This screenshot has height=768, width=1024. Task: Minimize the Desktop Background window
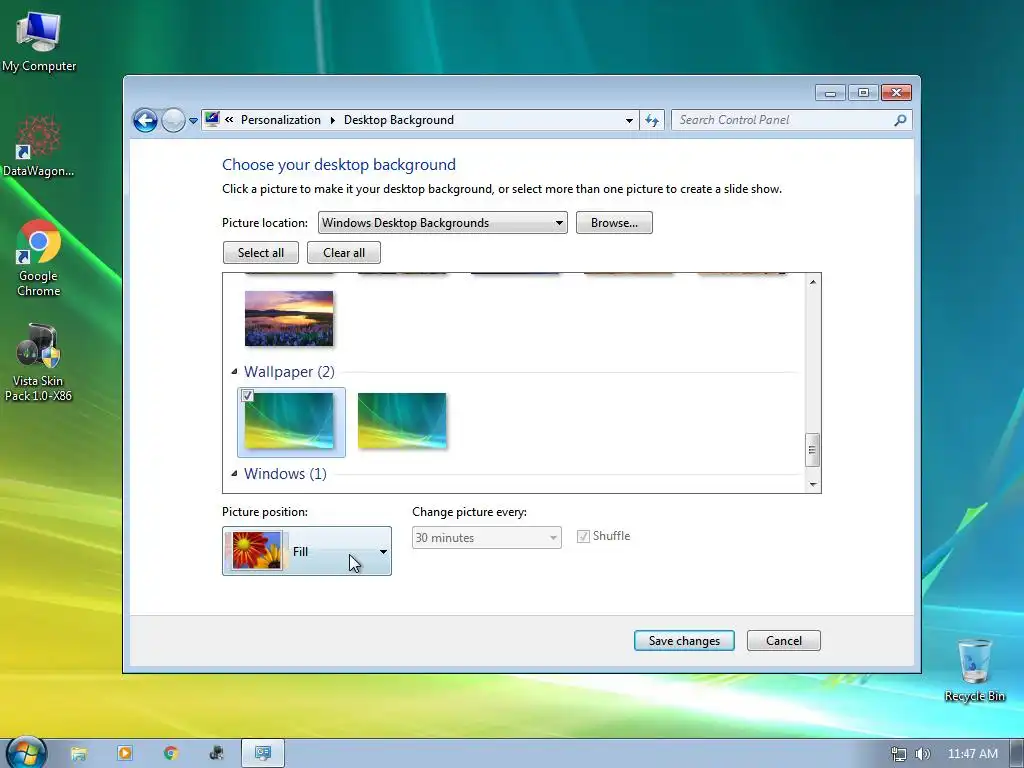pyautogui.click(x=830, y=93)
